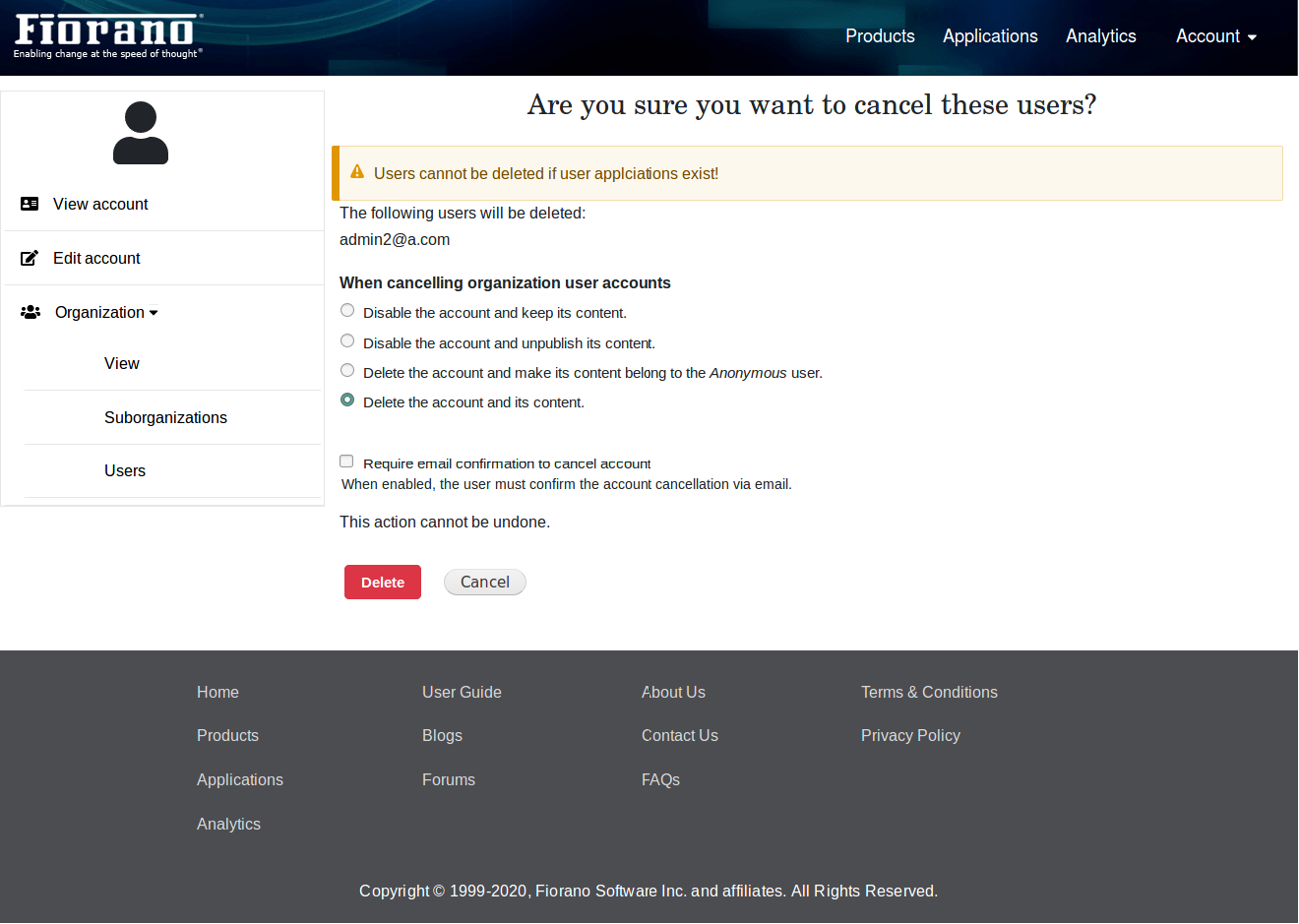Select 'Disable the account and unpublish' option

347,341
